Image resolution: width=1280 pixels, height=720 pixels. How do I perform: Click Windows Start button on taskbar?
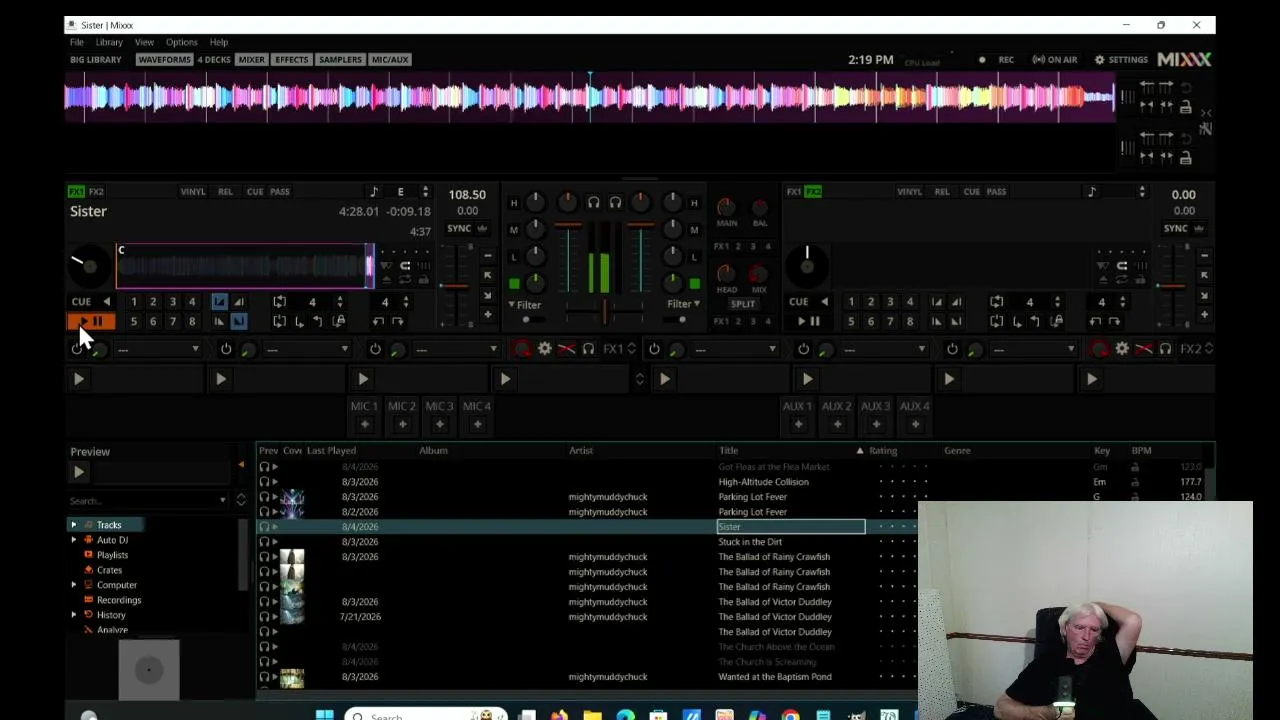pos(325,715)
